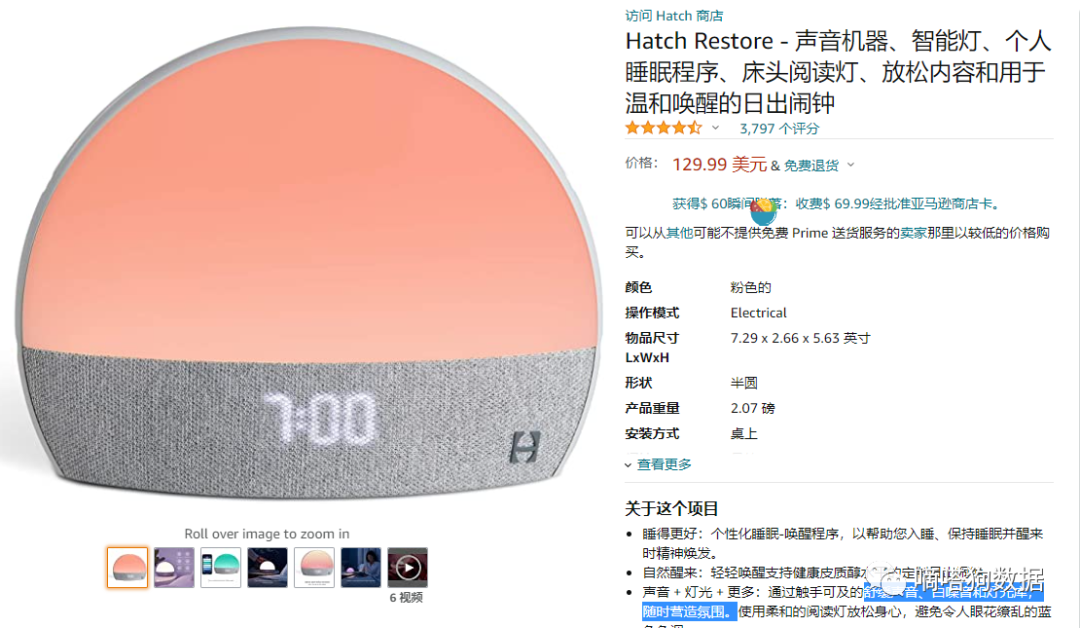Select the phone and teal lamp thumbnail
This screenshot has width=1080, height=628.
pyautogui.click(x=220, y=567)
